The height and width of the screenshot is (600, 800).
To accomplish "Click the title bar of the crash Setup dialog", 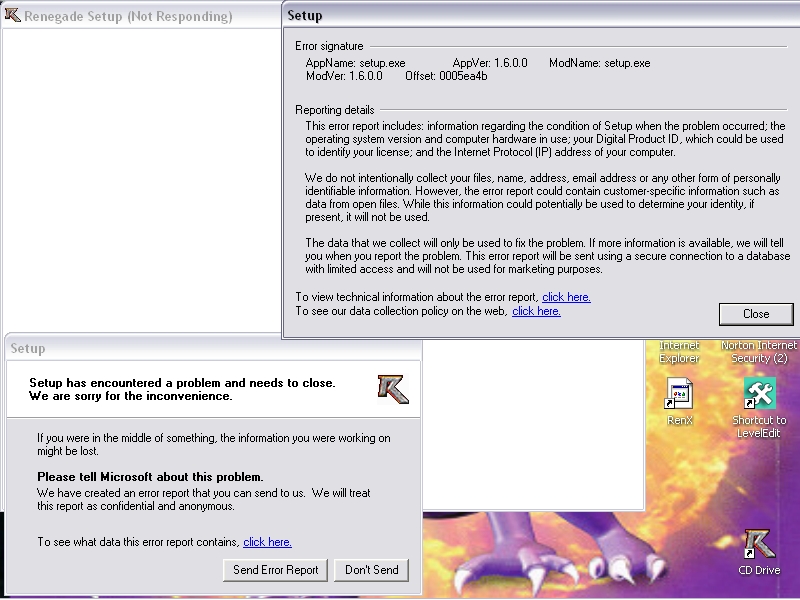I will pos(200,349).
